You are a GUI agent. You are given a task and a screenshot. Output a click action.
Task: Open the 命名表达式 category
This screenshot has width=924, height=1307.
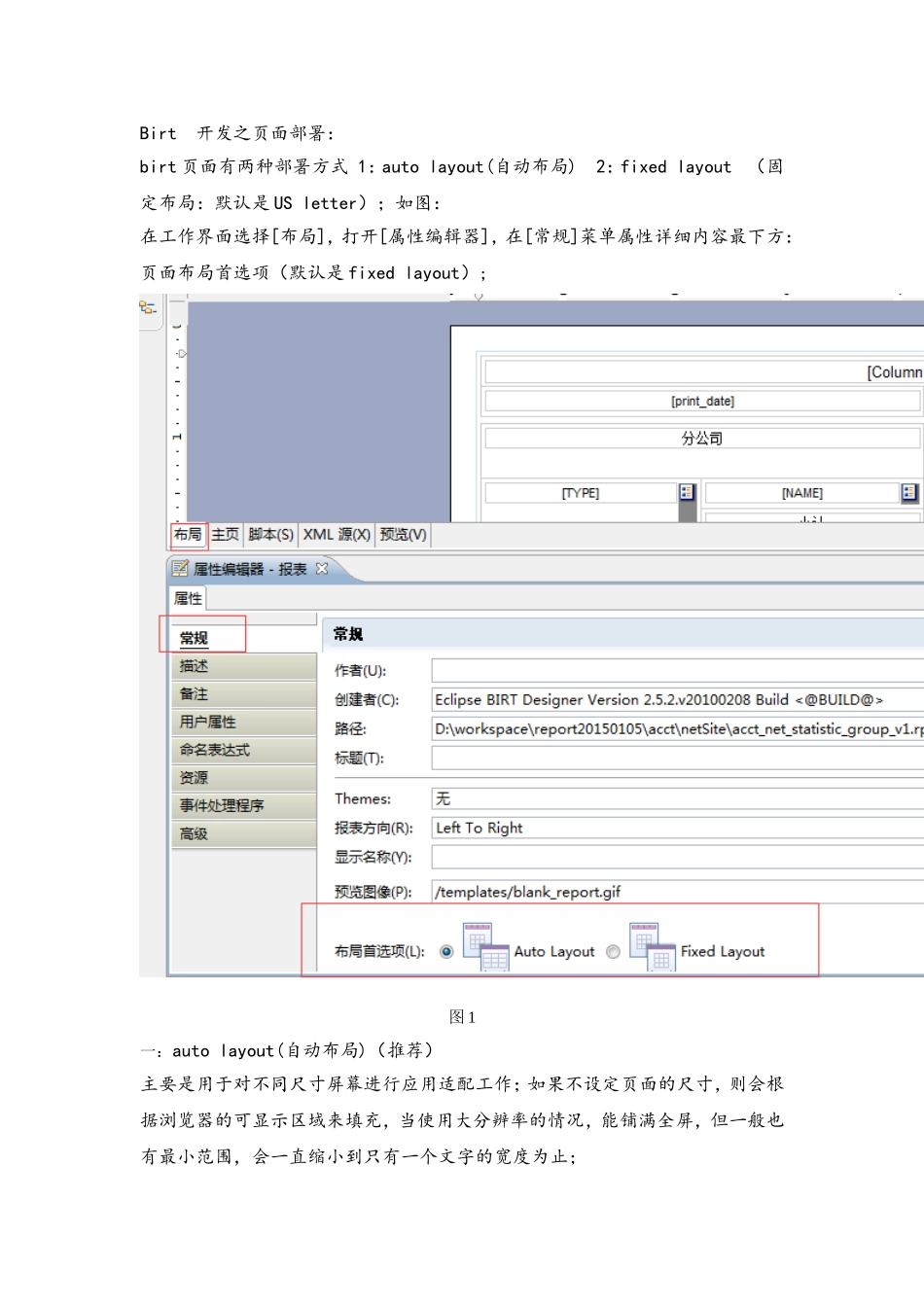tap(243, 750)
